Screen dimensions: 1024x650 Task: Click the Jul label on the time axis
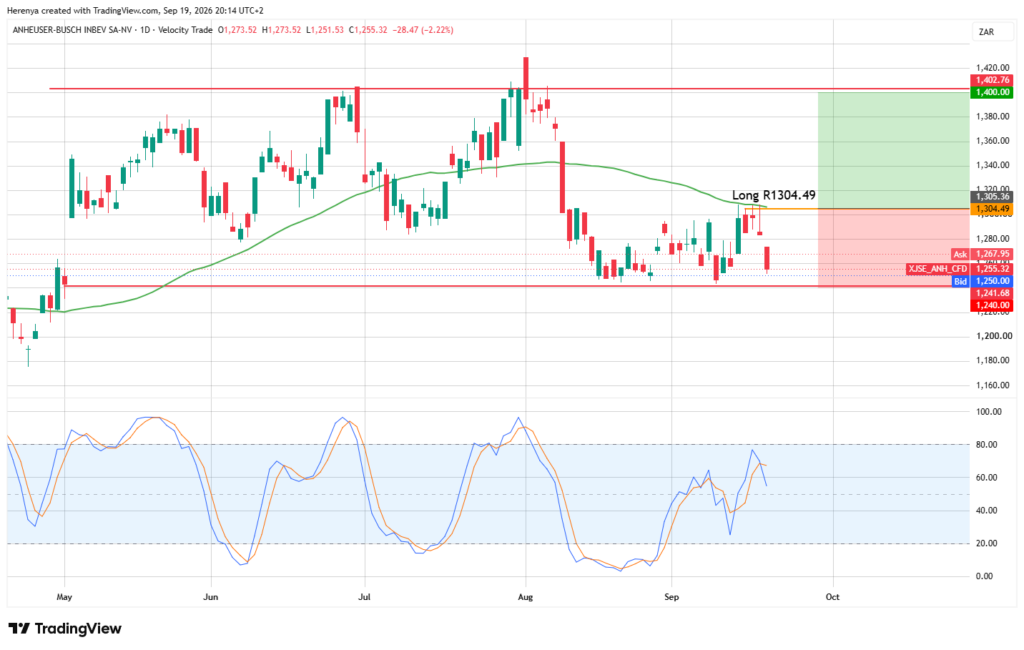364,597
